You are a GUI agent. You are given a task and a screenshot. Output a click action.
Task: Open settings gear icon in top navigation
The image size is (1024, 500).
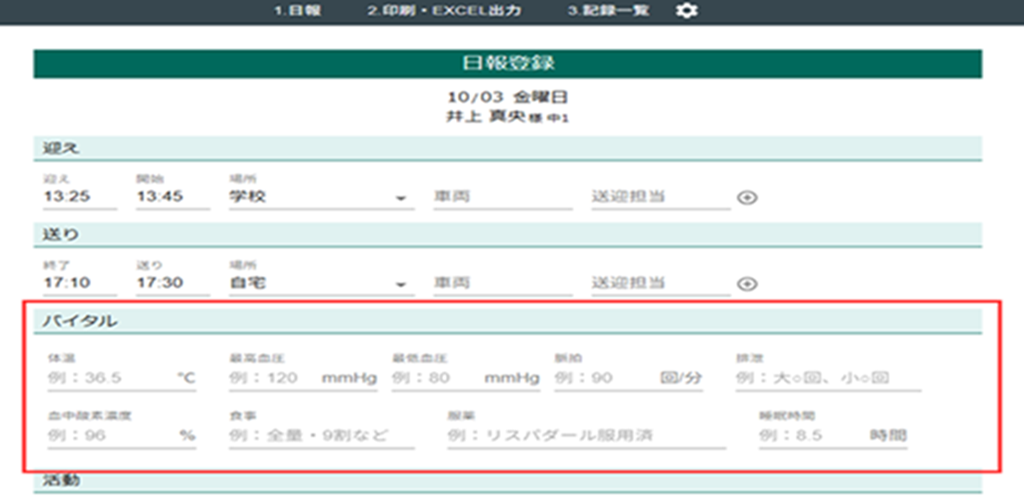point(687,11)
